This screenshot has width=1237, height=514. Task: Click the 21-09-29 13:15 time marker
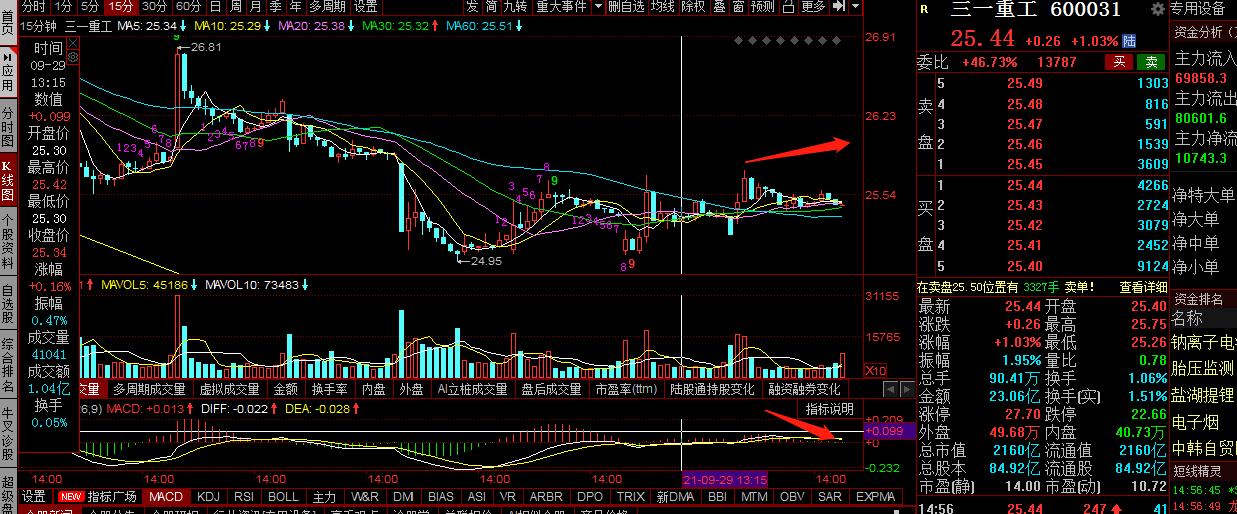click(x=724, y=479)
